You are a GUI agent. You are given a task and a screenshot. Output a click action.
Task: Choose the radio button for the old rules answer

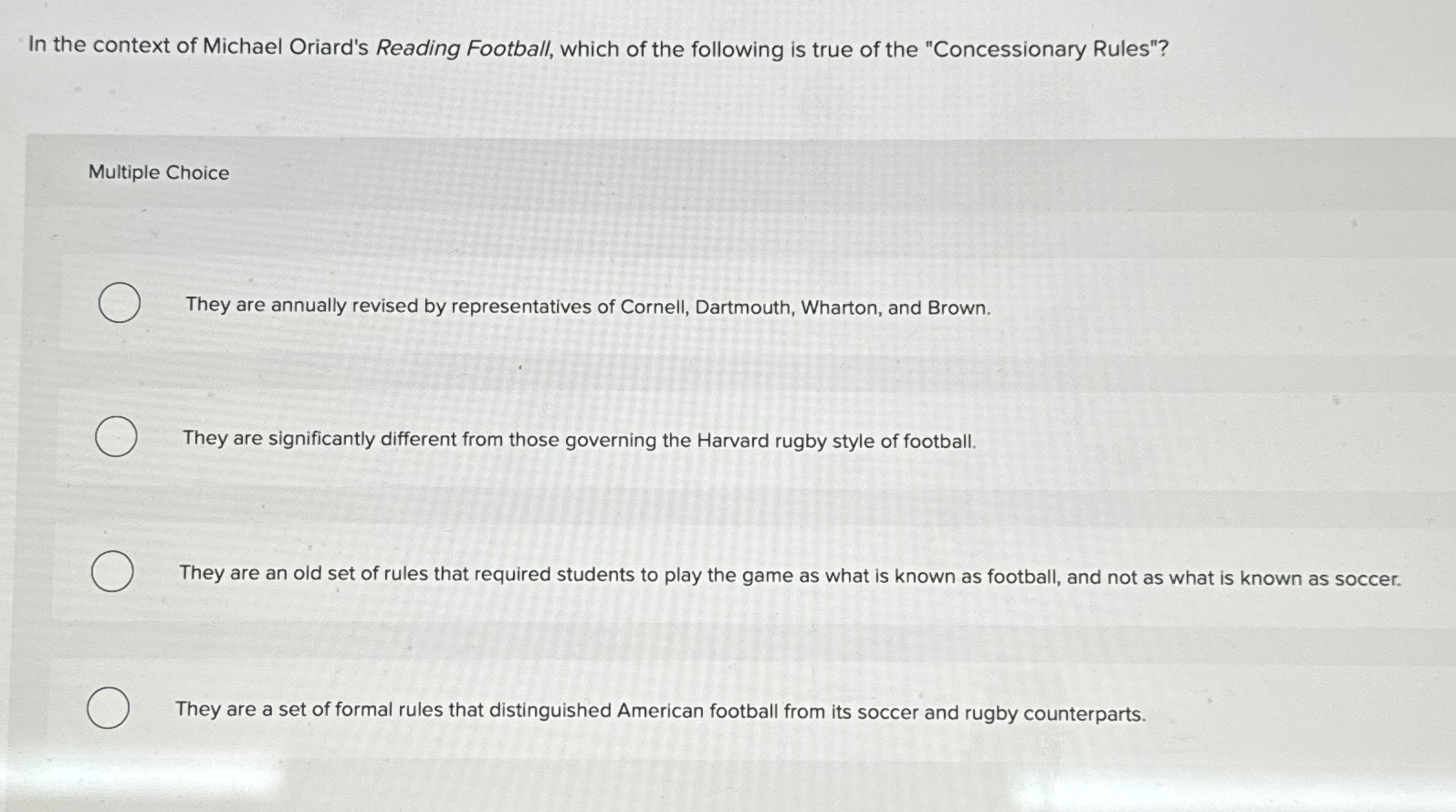tap(111, 572)
